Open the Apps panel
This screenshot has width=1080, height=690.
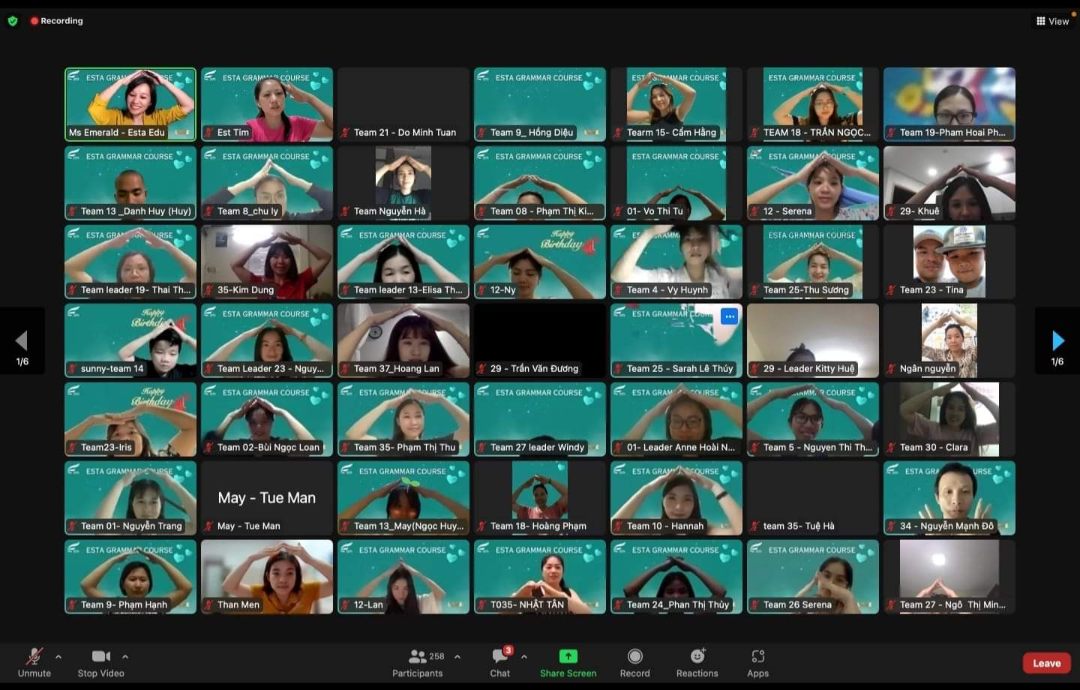pyautogui.click(x=758, y=657)
